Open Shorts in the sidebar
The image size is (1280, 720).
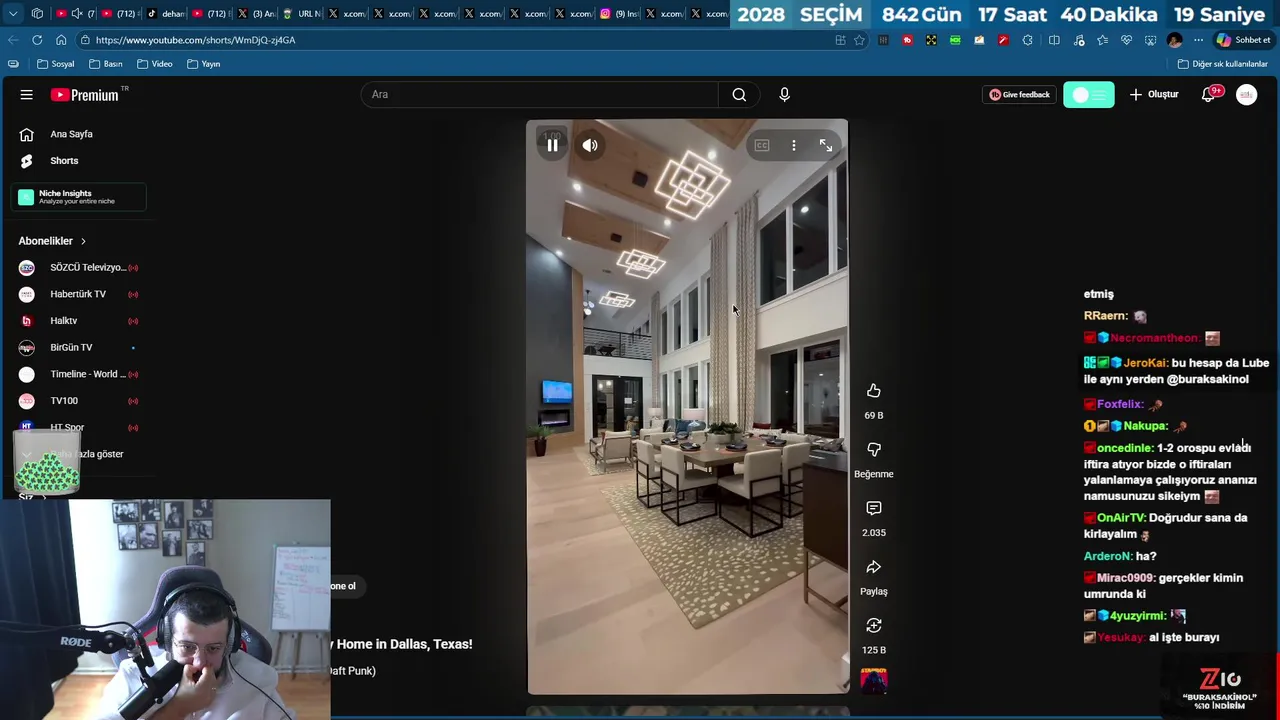[64, 161]
